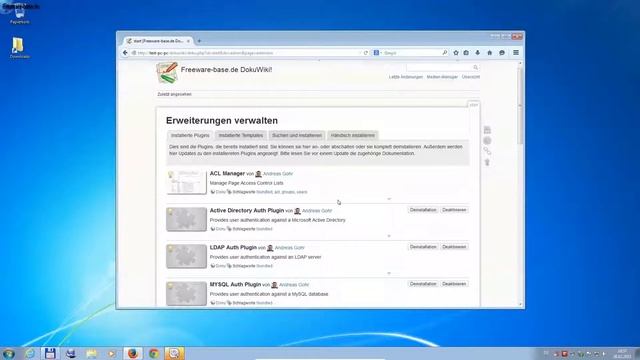
Task: Focus the DokuWiki search input field
Action: [x=440, y=67]
